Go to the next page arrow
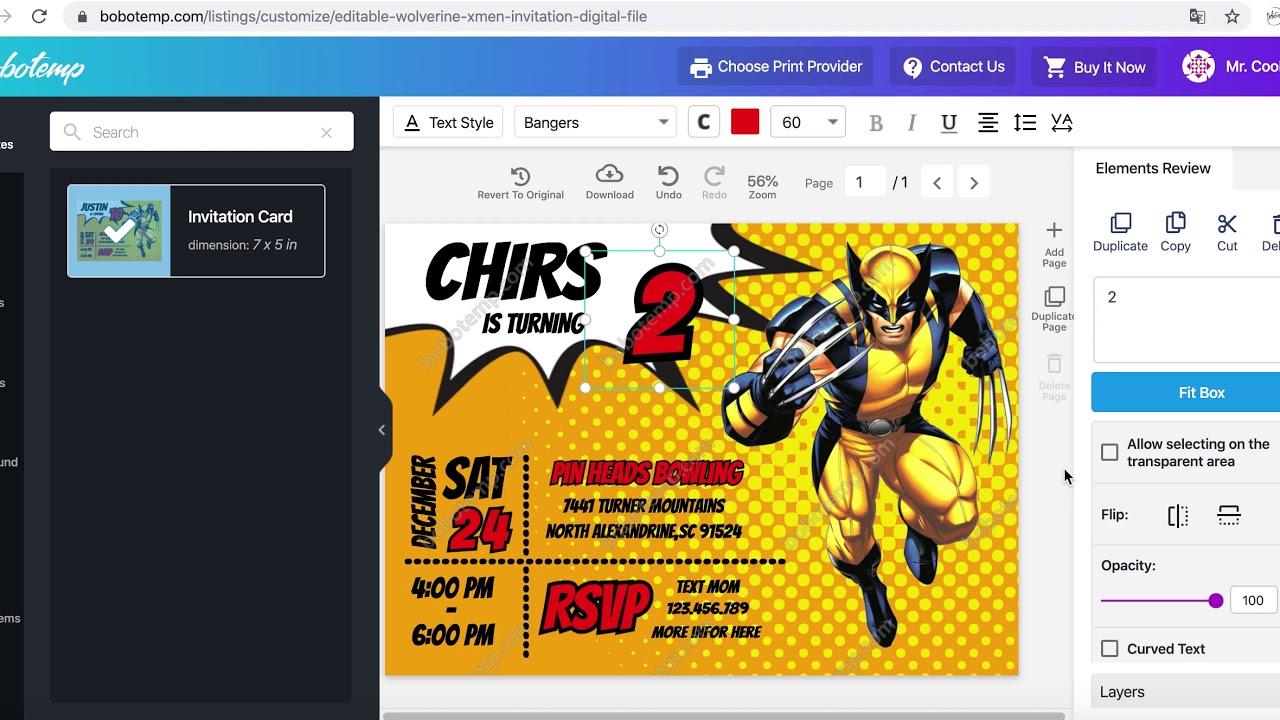 tap(974, 183)
